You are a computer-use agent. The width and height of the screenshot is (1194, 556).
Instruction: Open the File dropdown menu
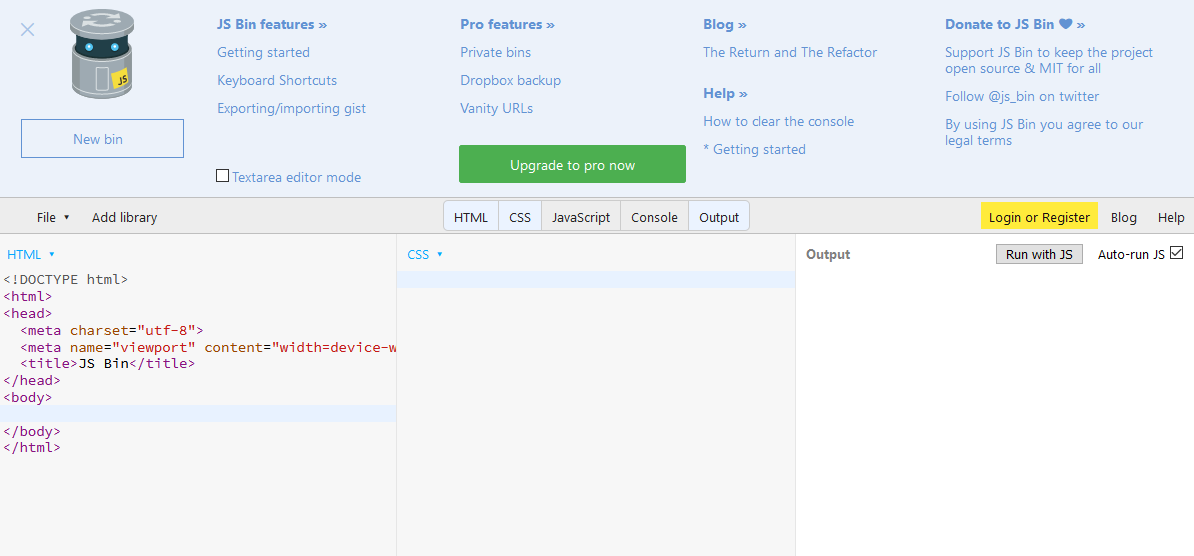pos(53,217)
